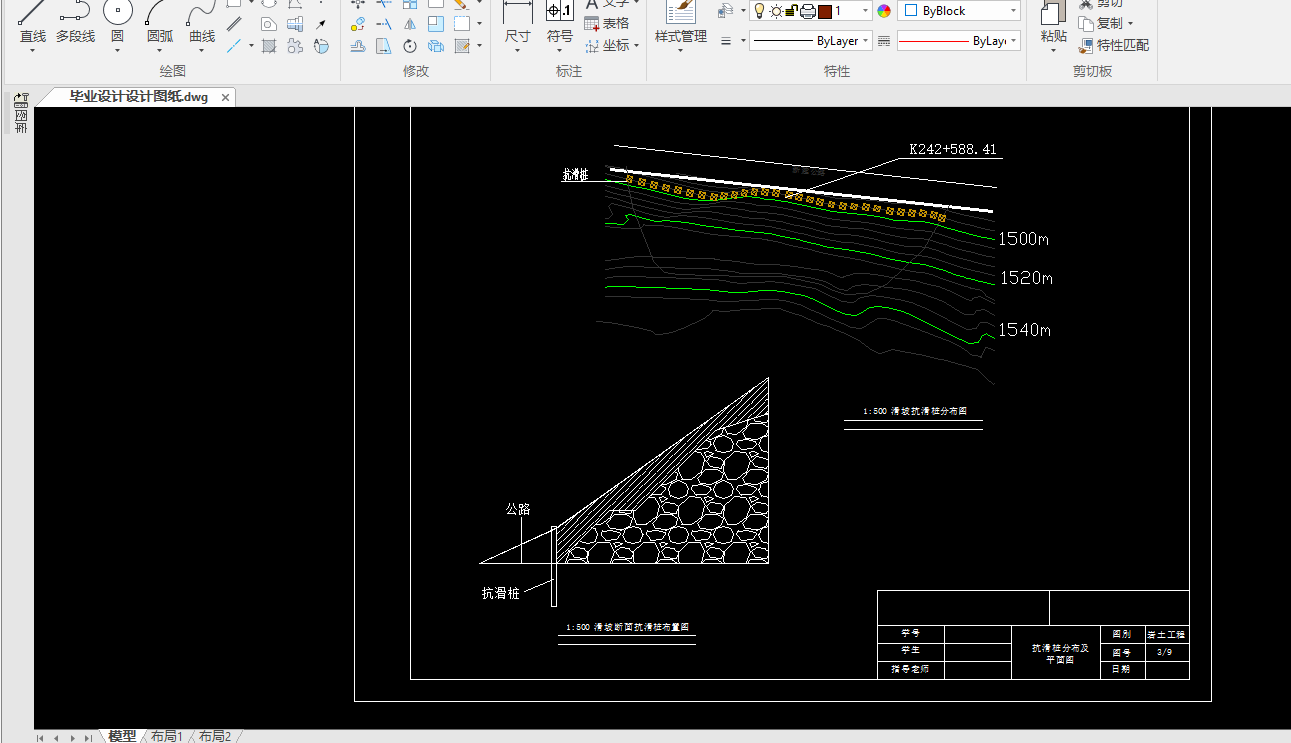Select the extend tool in 修改 panel
The width and height of the screenshot is (1291, 743).
tap(384, 24)
